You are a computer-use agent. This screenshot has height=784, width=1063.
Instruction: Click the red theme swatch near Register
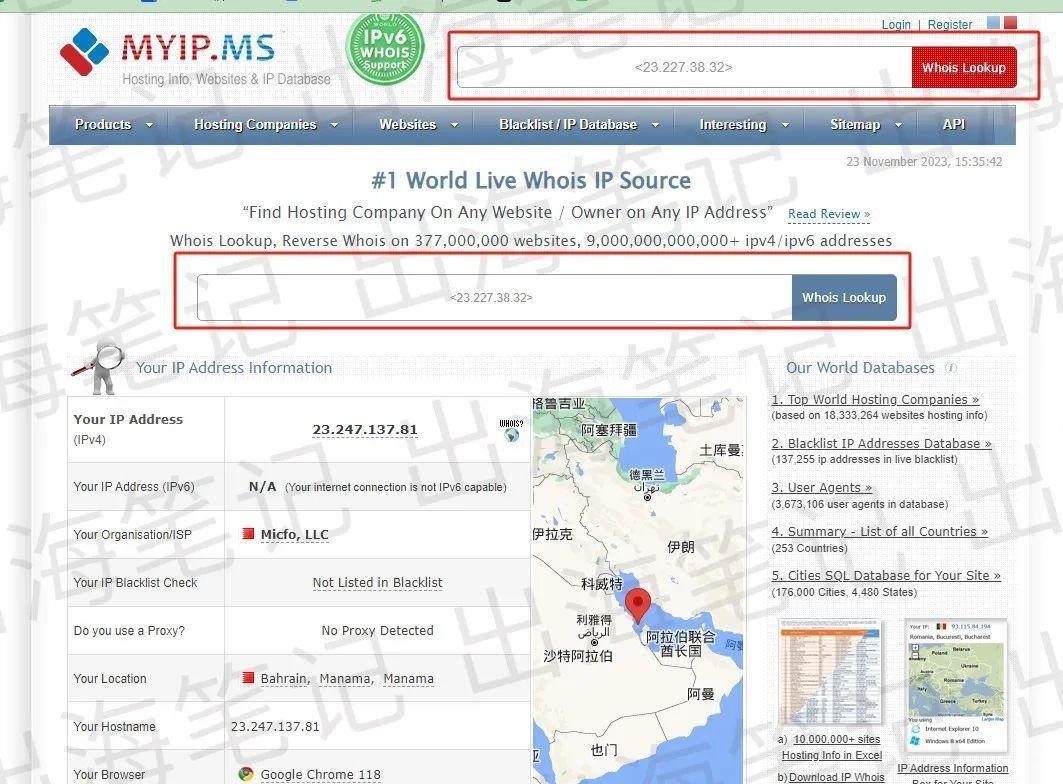[1011, 22]
